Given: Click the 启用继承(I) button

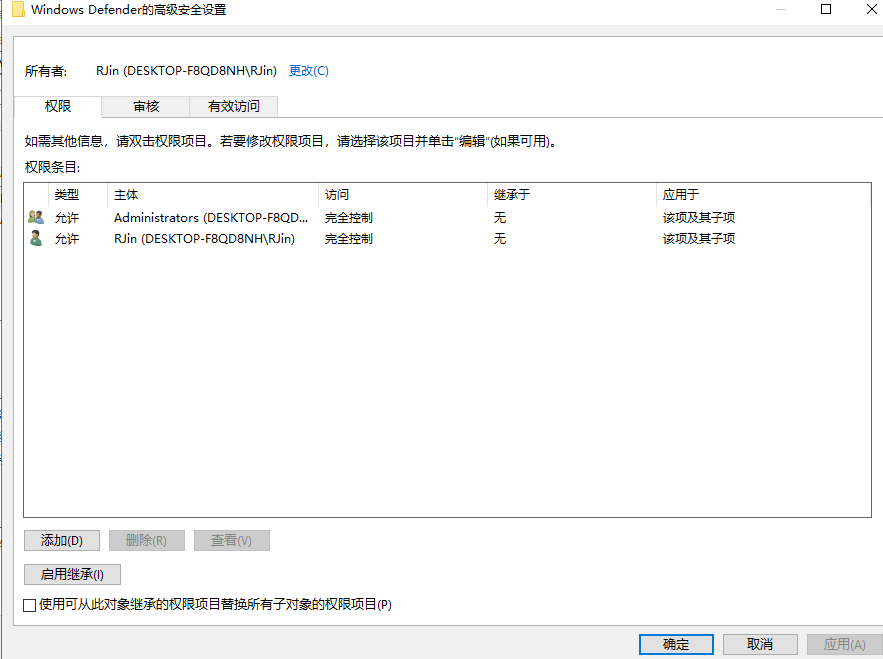Looking at the screenshot, I should pyautogui.click(x=72, y=575).
